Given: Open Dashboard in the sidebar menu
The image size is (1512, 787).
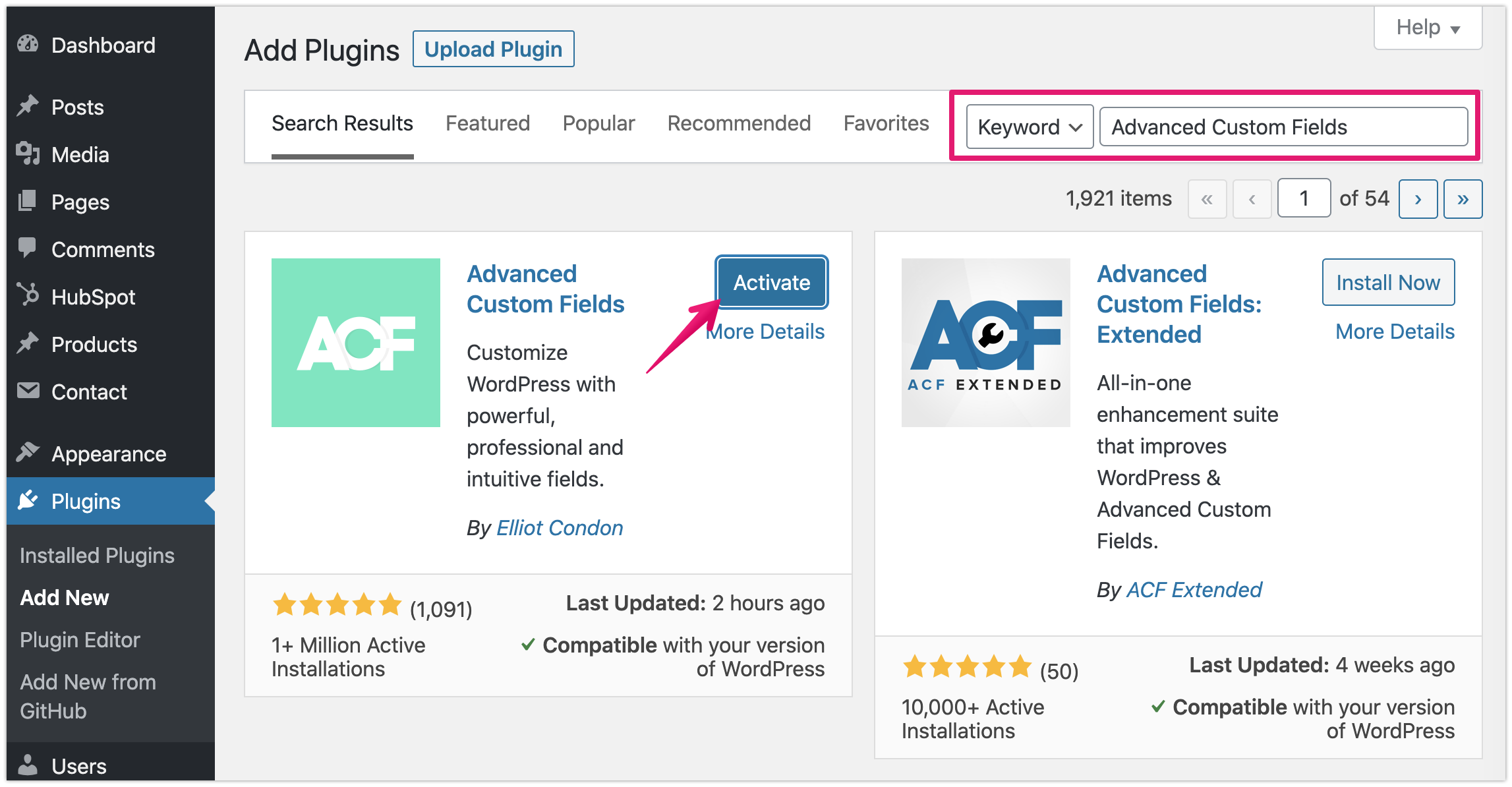Looking at the screenshot, I should 111,45.
